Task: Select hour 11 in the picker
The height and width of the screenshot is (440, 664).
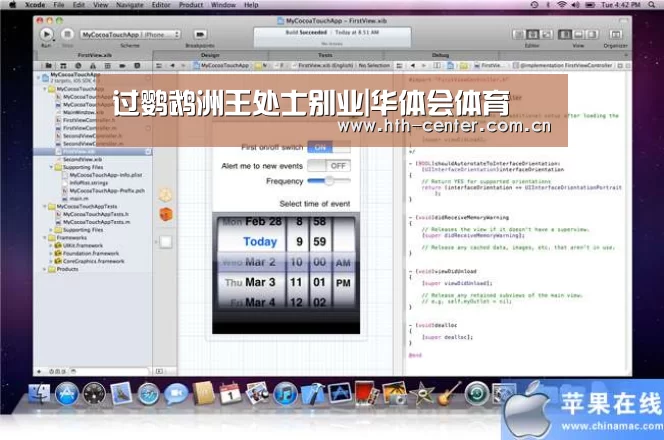Action: pyautogui.click(x=296, y=282)
